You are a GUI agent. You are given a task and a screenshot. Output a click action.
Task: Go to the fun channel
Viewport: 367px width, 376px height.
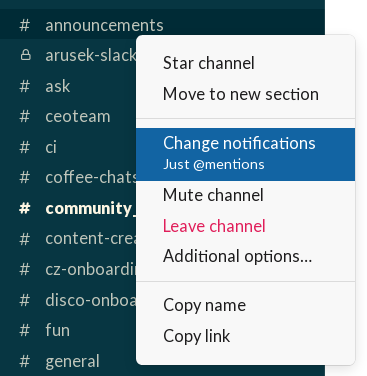57,330
